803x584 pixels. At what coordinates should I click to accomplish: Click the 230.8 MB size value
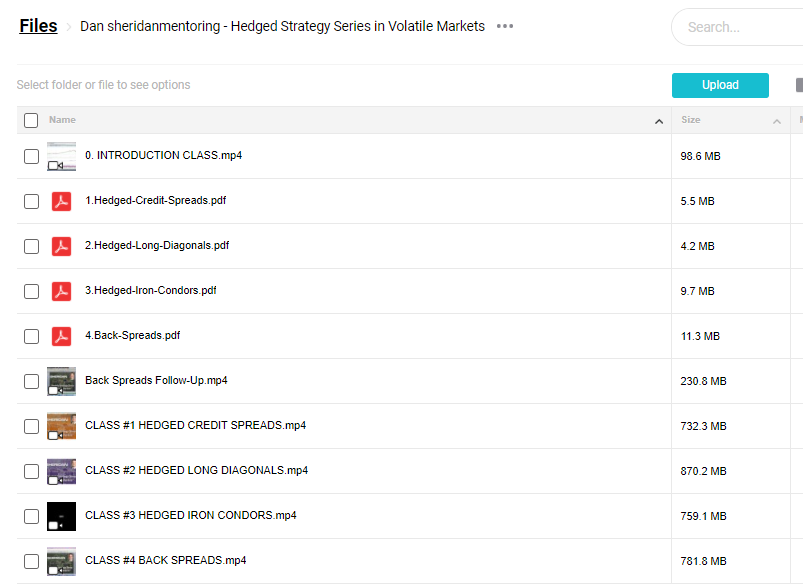point(703,381)
